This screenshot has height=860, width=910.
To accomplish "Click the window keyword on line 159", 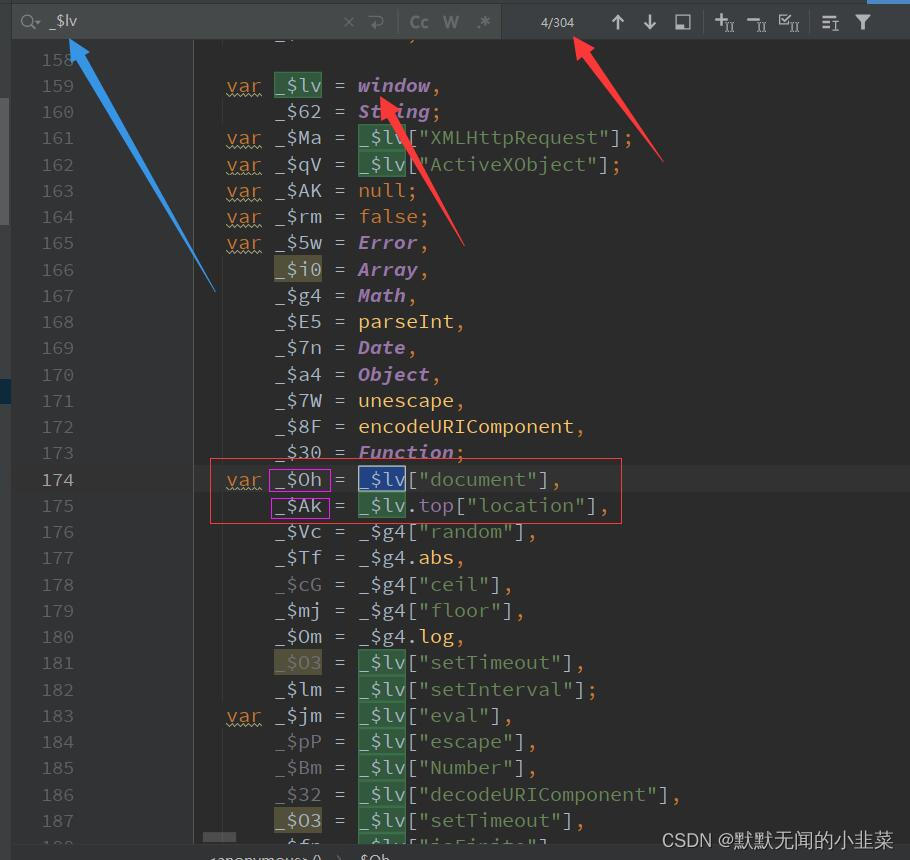I will click(x=394, y=86).
